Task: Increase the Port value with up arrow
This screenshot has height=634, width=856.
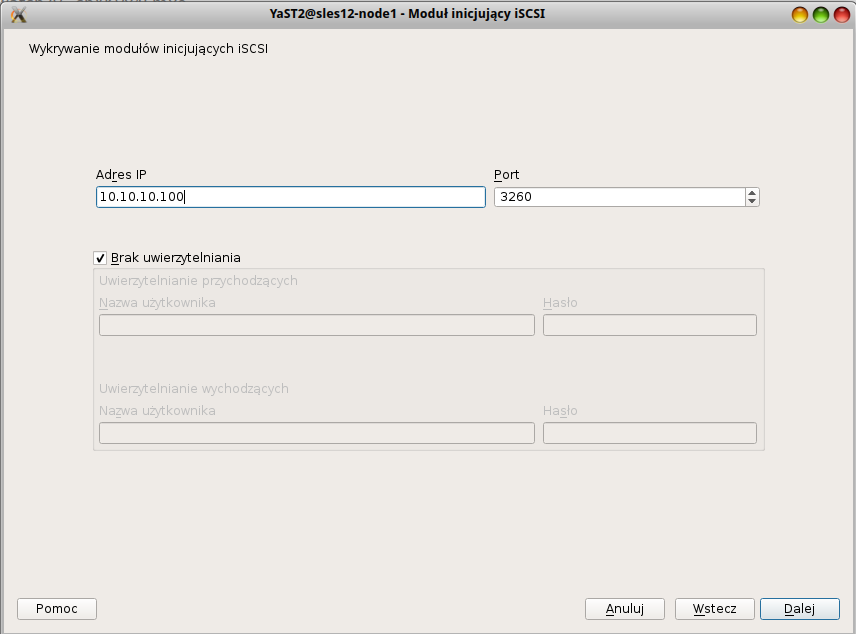Action: [752, 193]
